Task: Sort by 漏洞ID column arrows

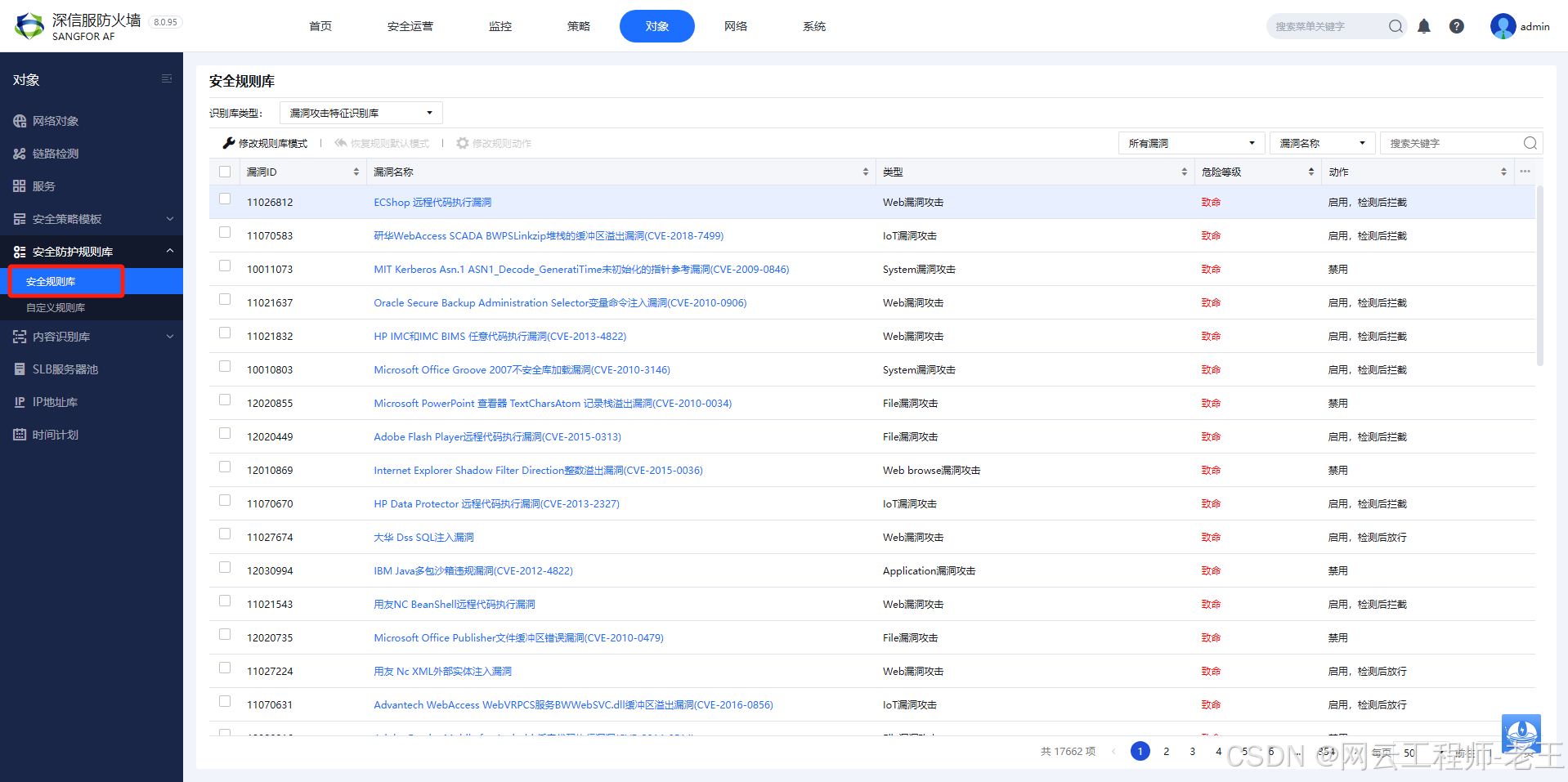Action: tap(356, 172)
